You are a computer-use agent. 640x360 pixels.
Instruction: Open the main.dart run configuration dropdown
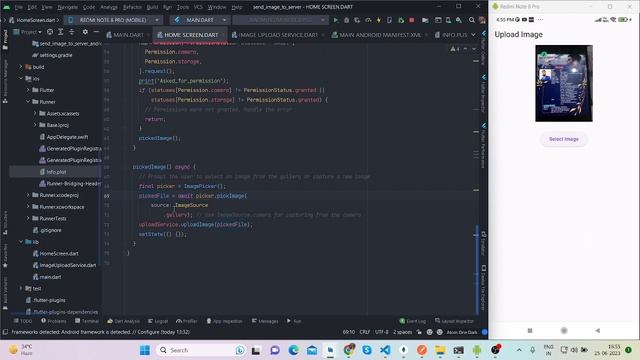[x=200, y=20]
